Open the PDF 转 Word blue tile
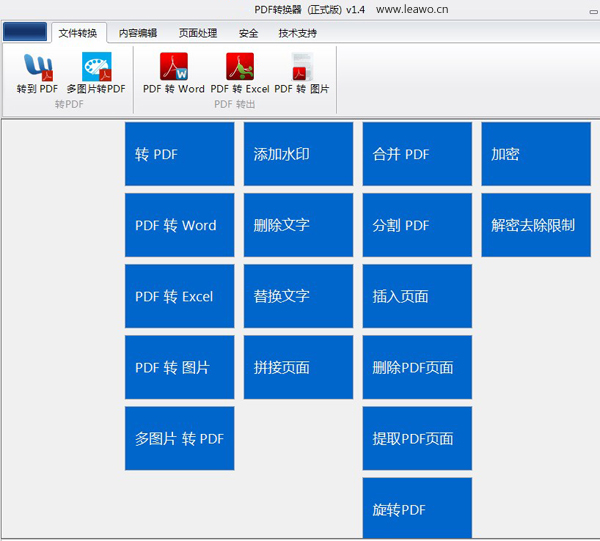This screenshot has width=600, height=541. coord(179,225)
